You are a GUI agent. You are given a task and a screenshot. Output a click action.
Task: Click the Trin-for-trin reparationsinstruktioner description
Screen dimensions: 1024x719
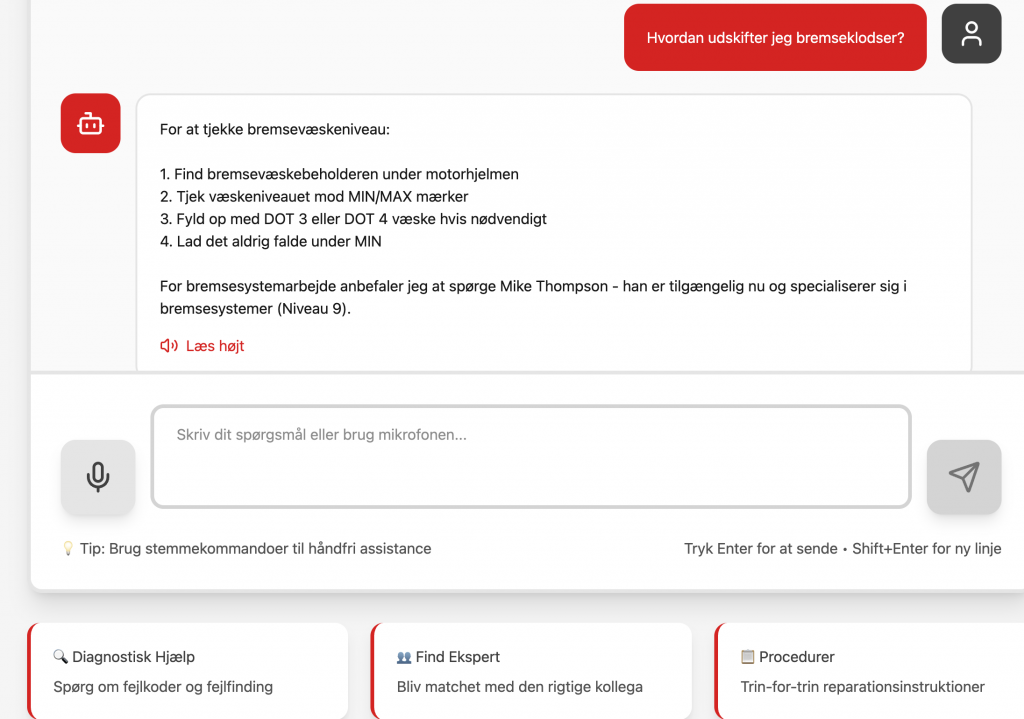862,687
